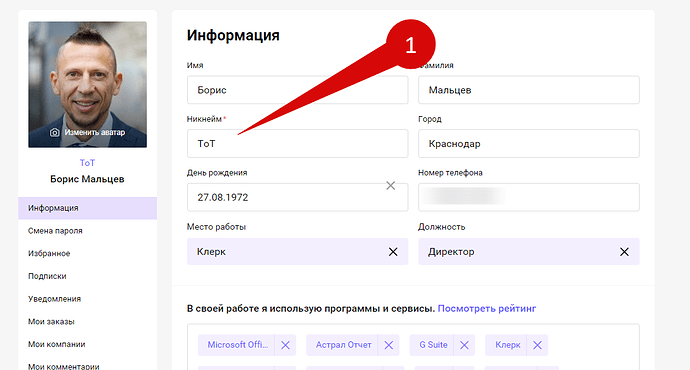Click the "Клерк" workplace field
This screenshot has height=370, width=690.
click(x=297, y=252)
